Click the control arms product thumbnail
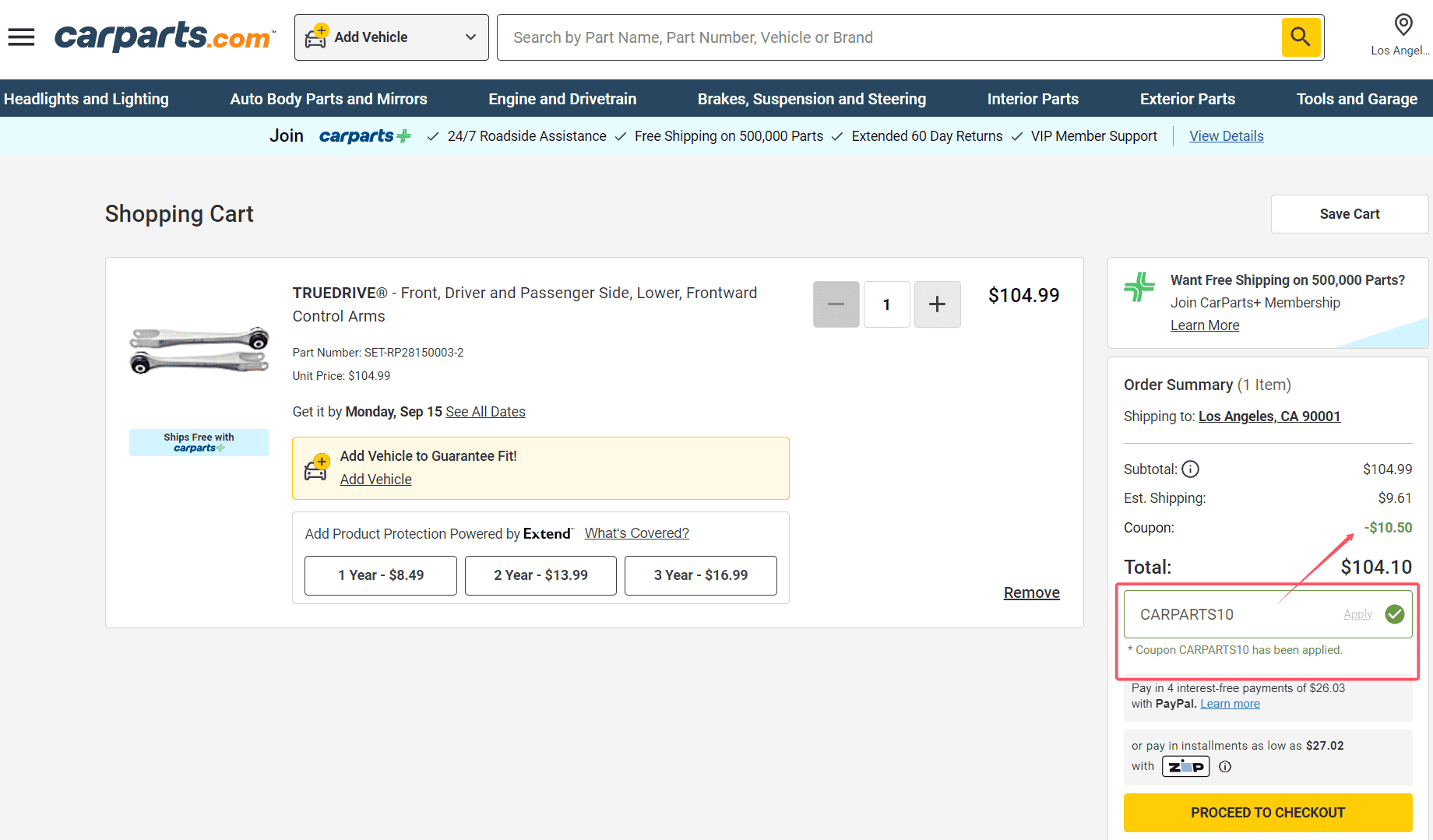The height and width of the screenshot is (840, 1433). (x=199, y=350)
